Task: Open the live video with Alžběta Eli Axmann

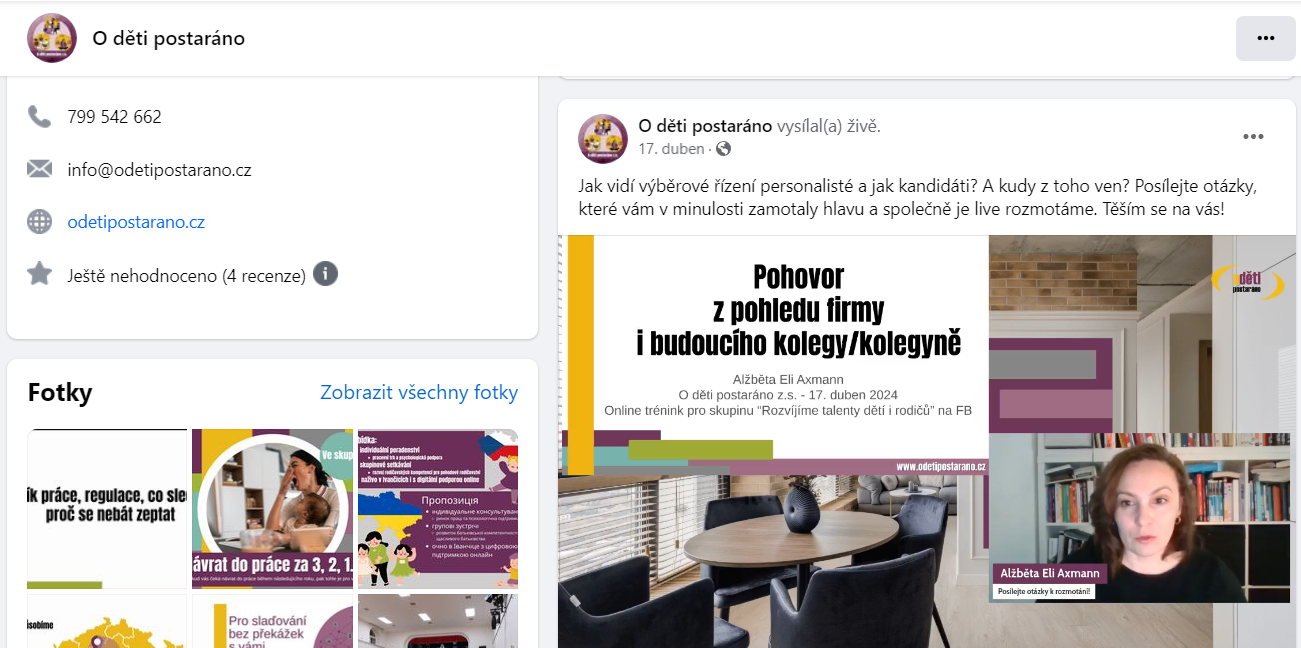Action: (927, 441)
